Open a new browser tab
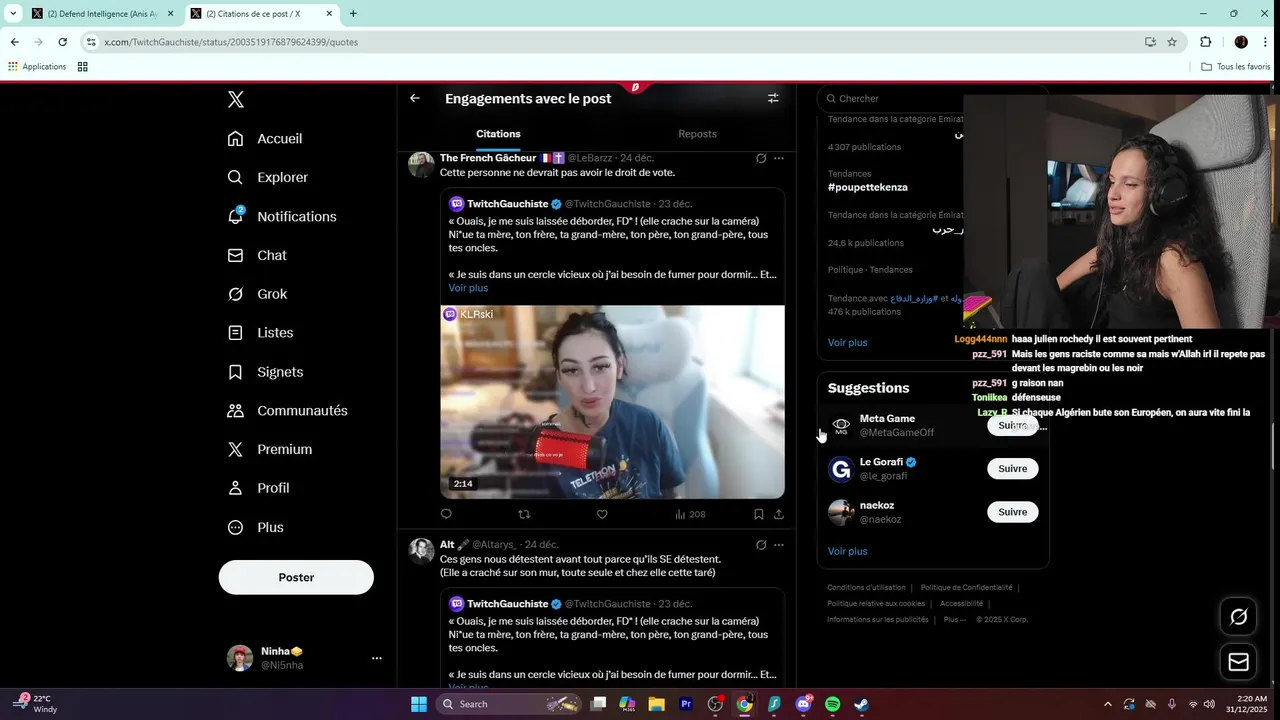The image size is (1280, 720). coord(353,14)
